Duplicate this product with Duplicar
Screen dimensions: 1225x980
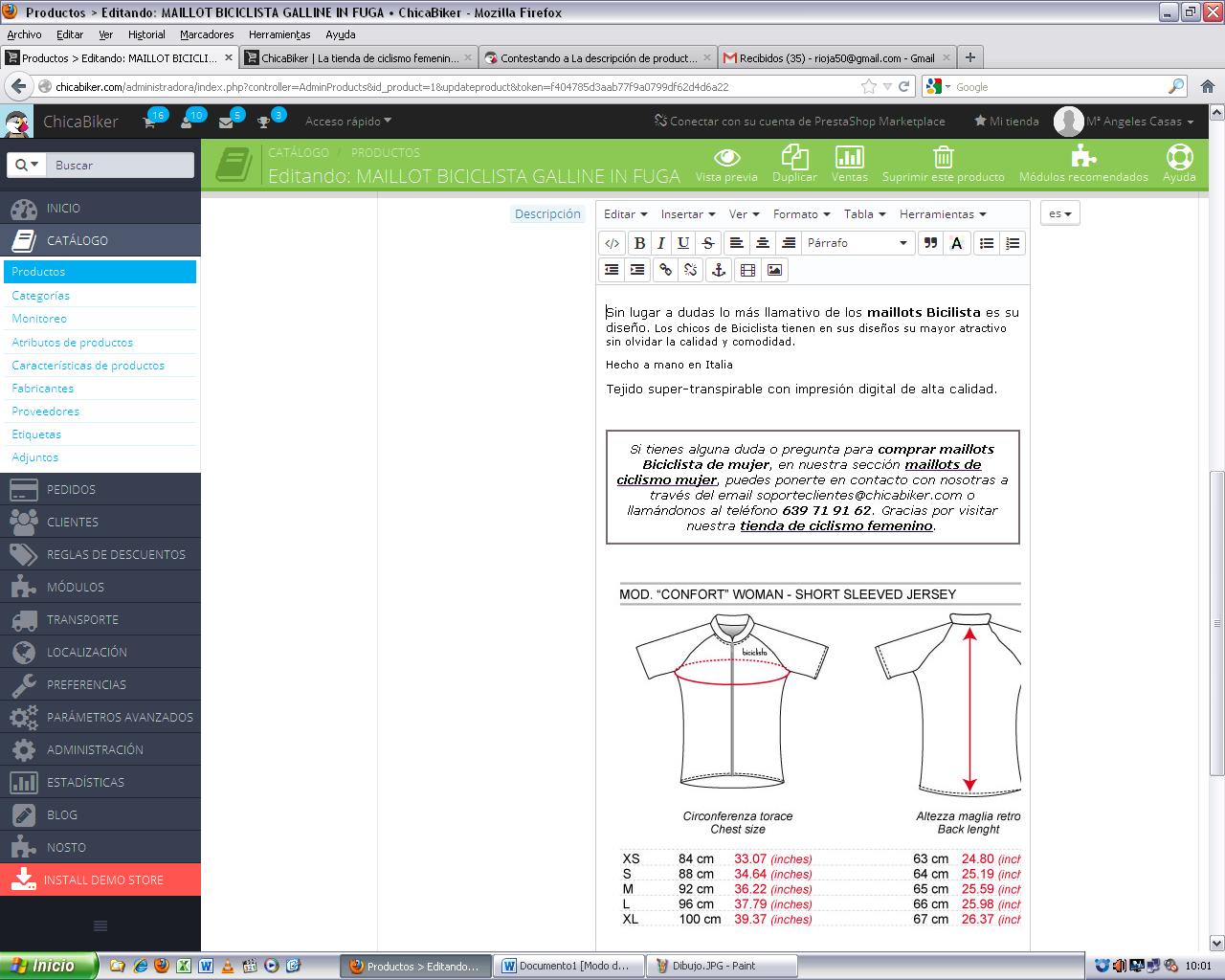point(794,164)
